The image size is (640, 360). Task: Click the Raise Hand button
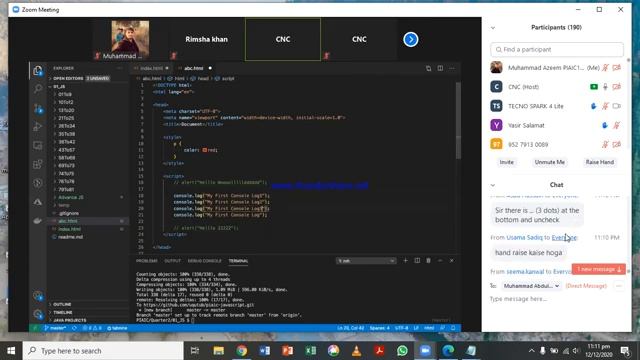click(600, 162)
